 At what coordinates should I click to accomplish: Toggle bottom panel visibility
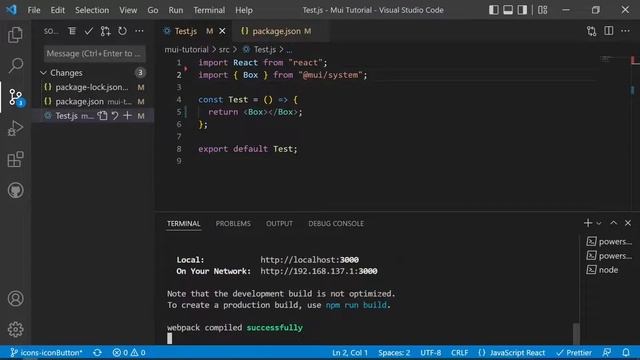pos(508,10)
